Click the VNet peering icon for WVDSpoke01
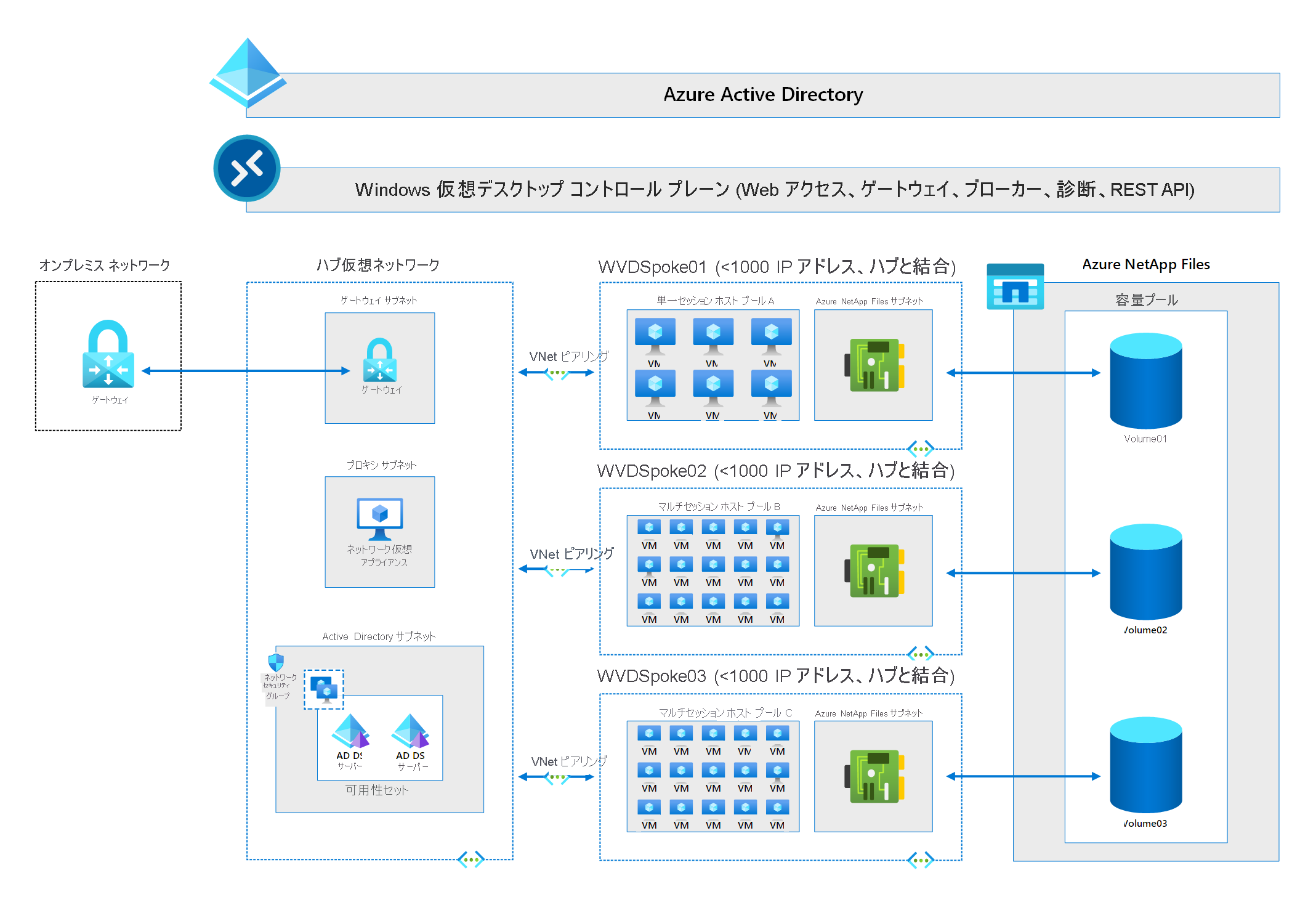This screenshot has height=897, width=1316. (557, 373)
